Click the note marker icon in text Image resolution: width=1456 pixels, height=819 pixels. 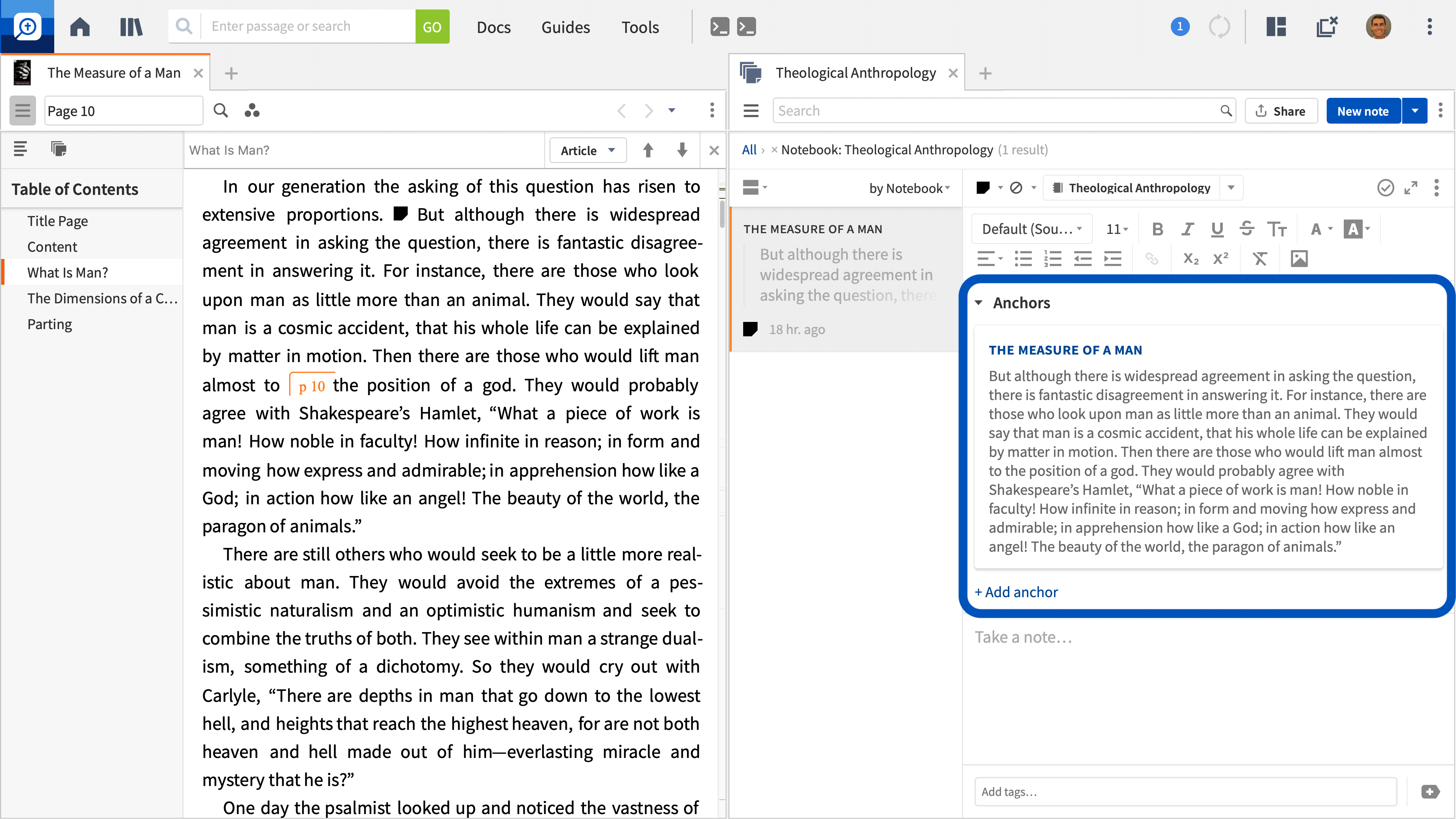pos(400,213)
